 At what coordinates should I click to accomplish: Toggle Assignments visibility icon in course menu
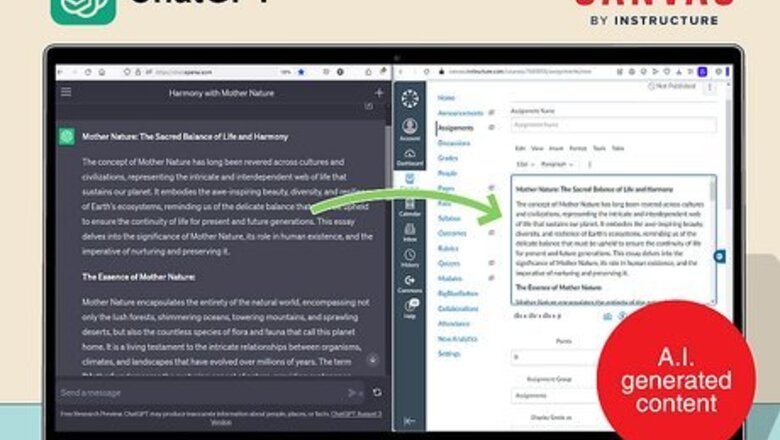click(491, 128)
